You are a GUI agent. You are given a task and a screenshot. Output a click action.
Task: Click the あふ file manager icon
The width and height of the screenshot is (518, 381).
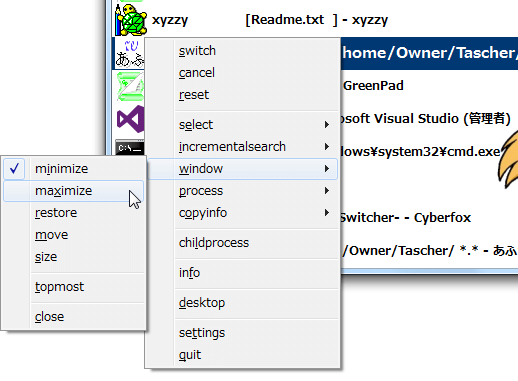pos(130,53)
